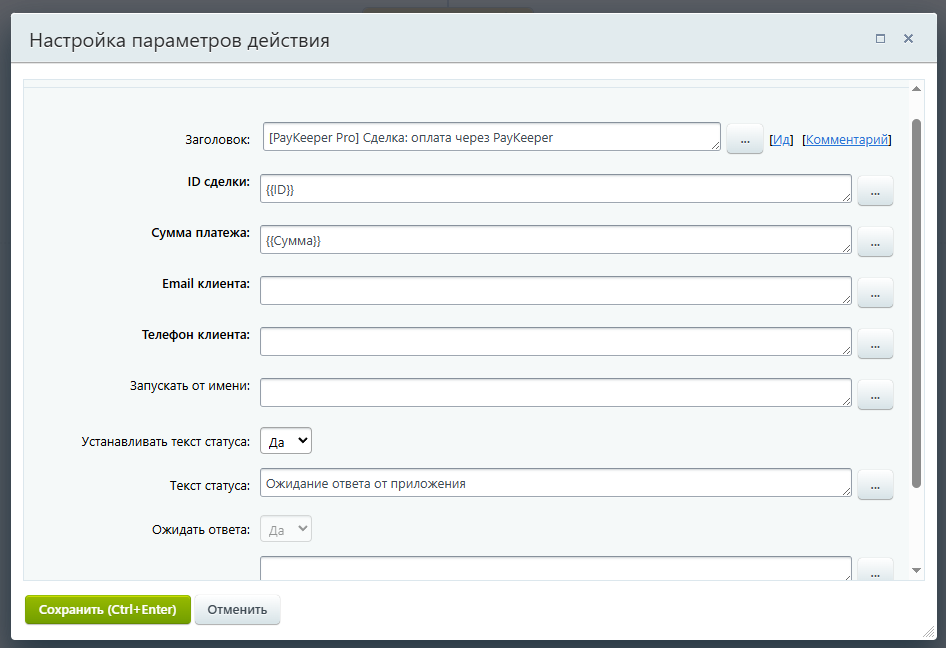Viewport: 946px width, 648px height.
Task: Open the Ид link
Action: point(782,140)
